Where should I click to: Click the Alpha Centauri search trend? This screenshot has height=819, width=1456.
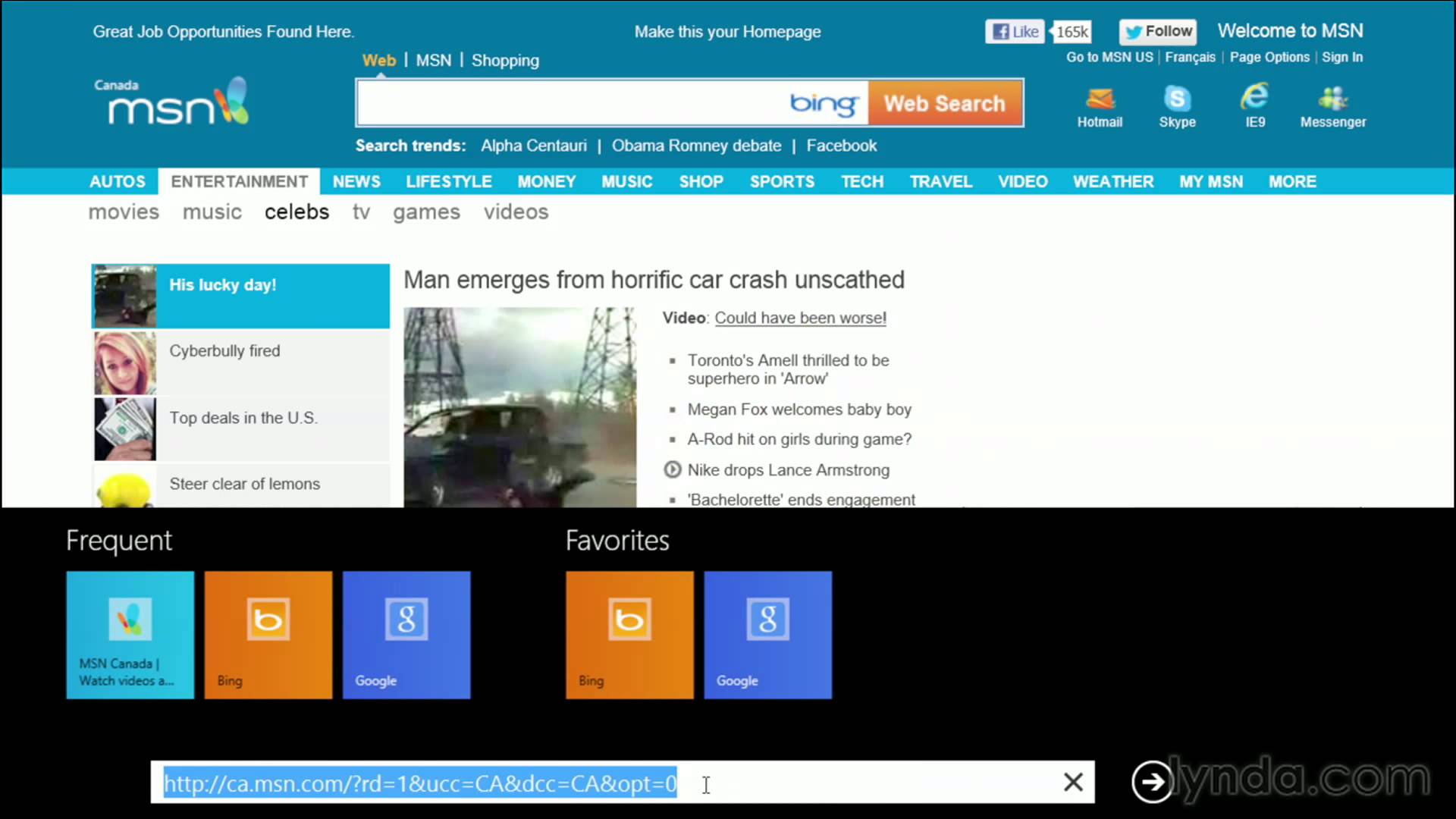tap(534, 146)
